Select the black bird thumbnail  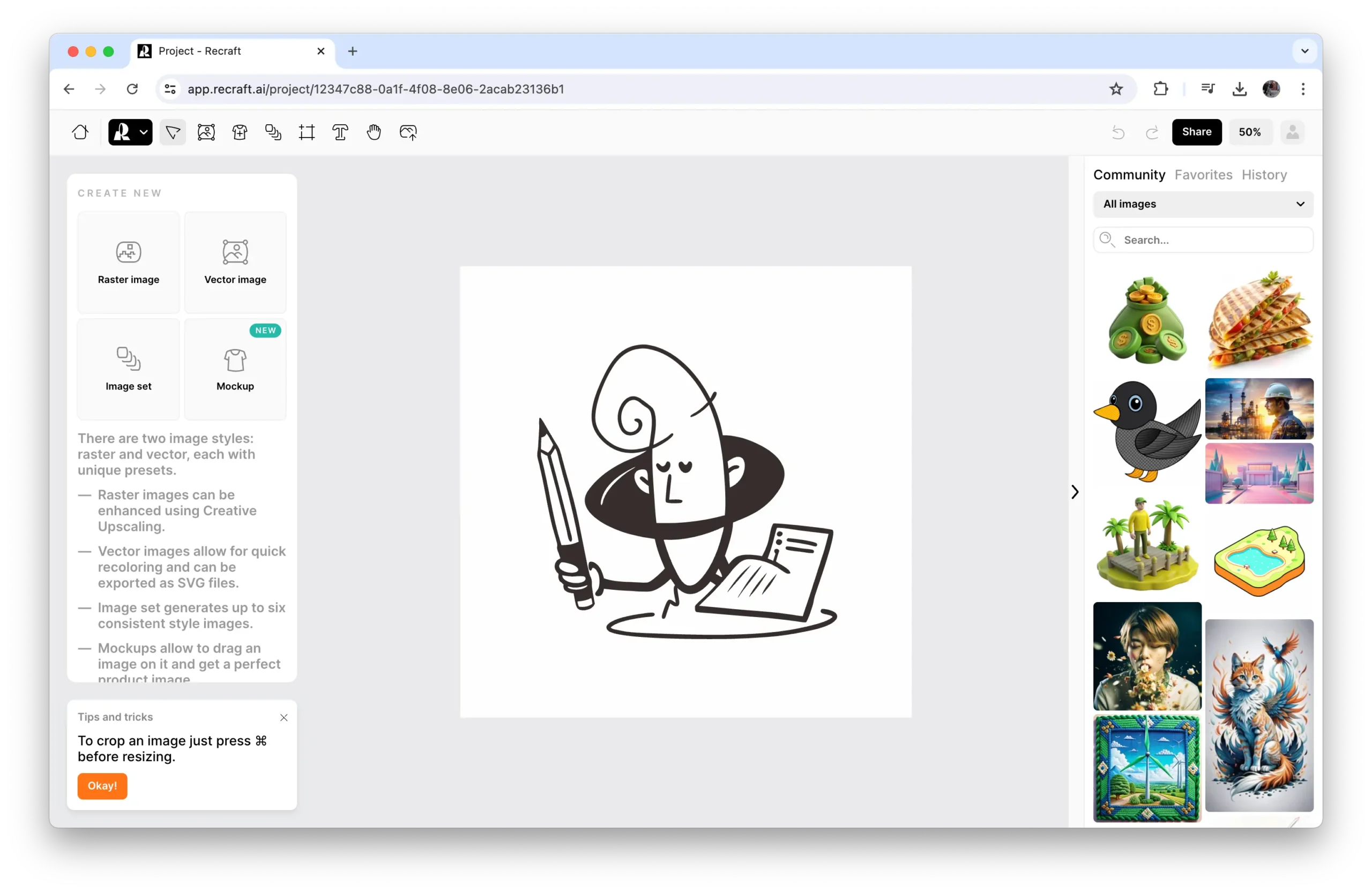(1146, 431)
